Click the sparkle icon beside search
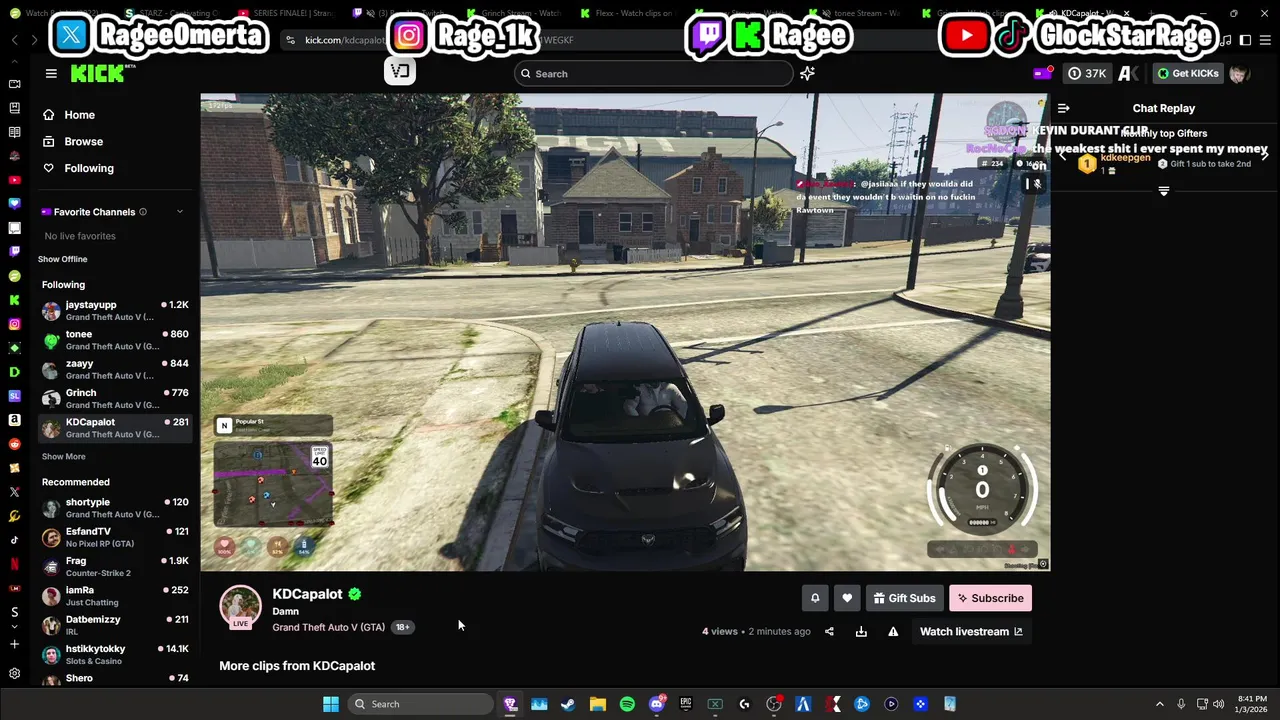Viewport: 1280px width, 720px height. 807,73
